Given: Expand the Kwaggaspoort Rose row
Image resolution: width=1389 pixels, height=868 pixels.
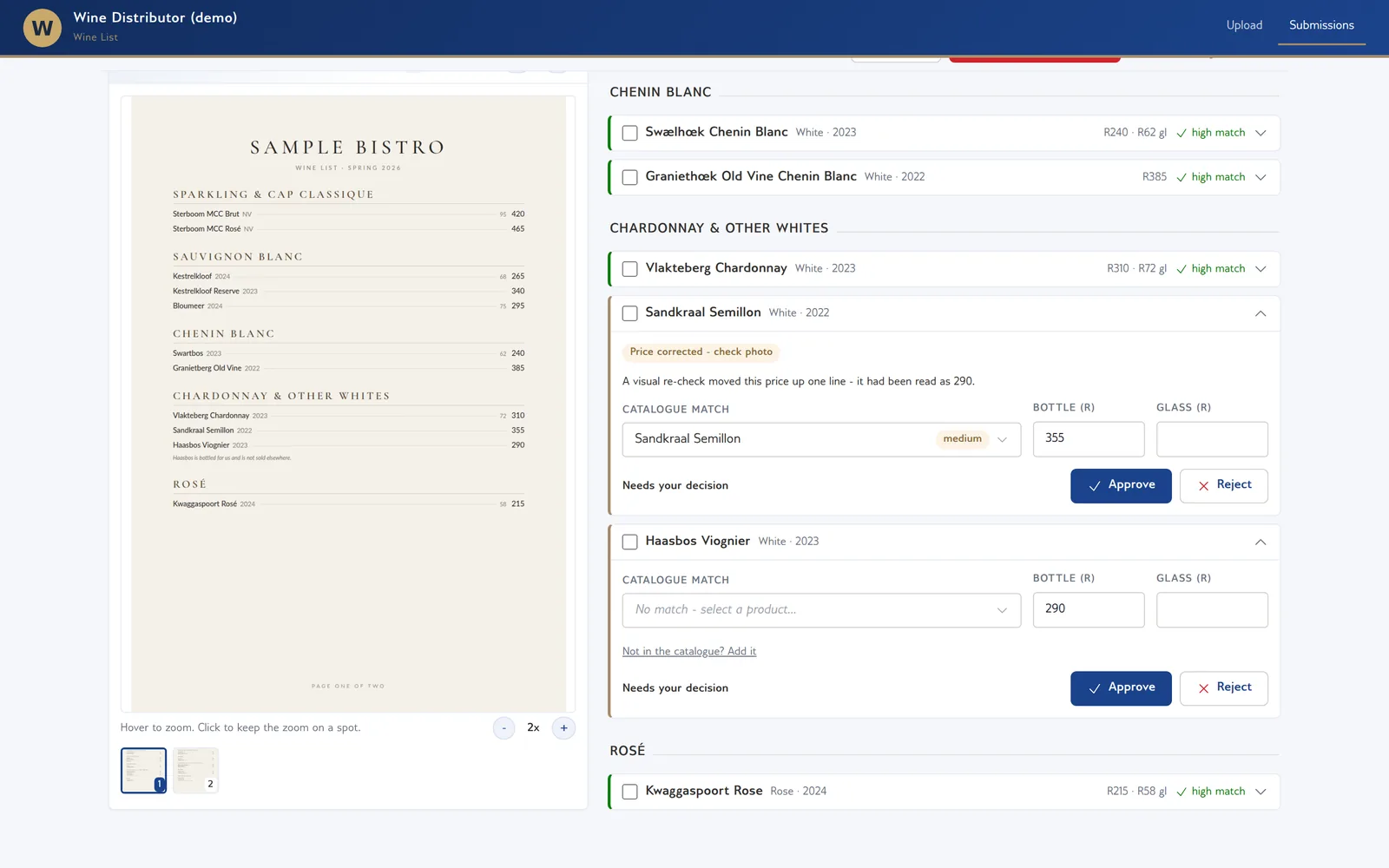Looking at the screenshot, I should [1261, 792].
